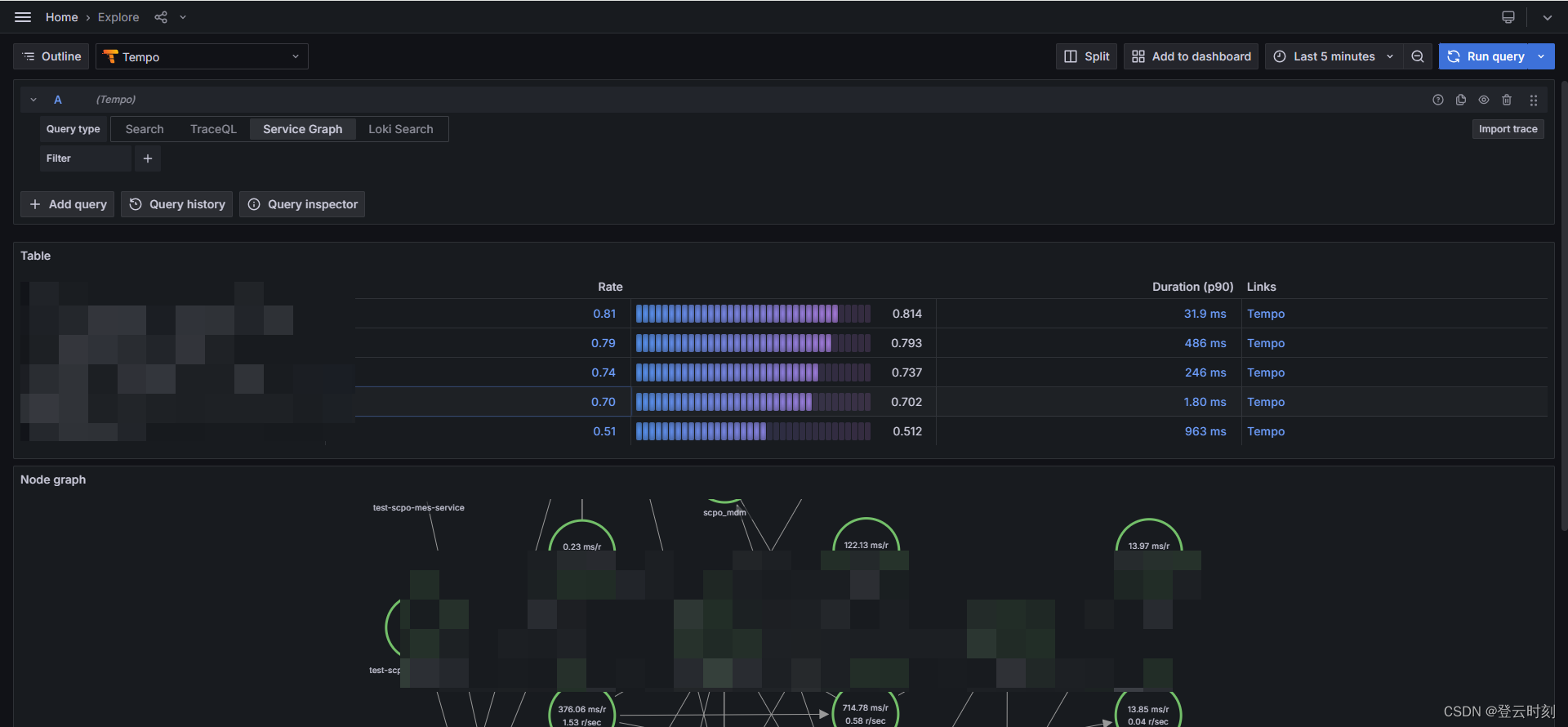Open duration 963 ms link
This screenshot has width=1568, height=727.
[1205, 431]
